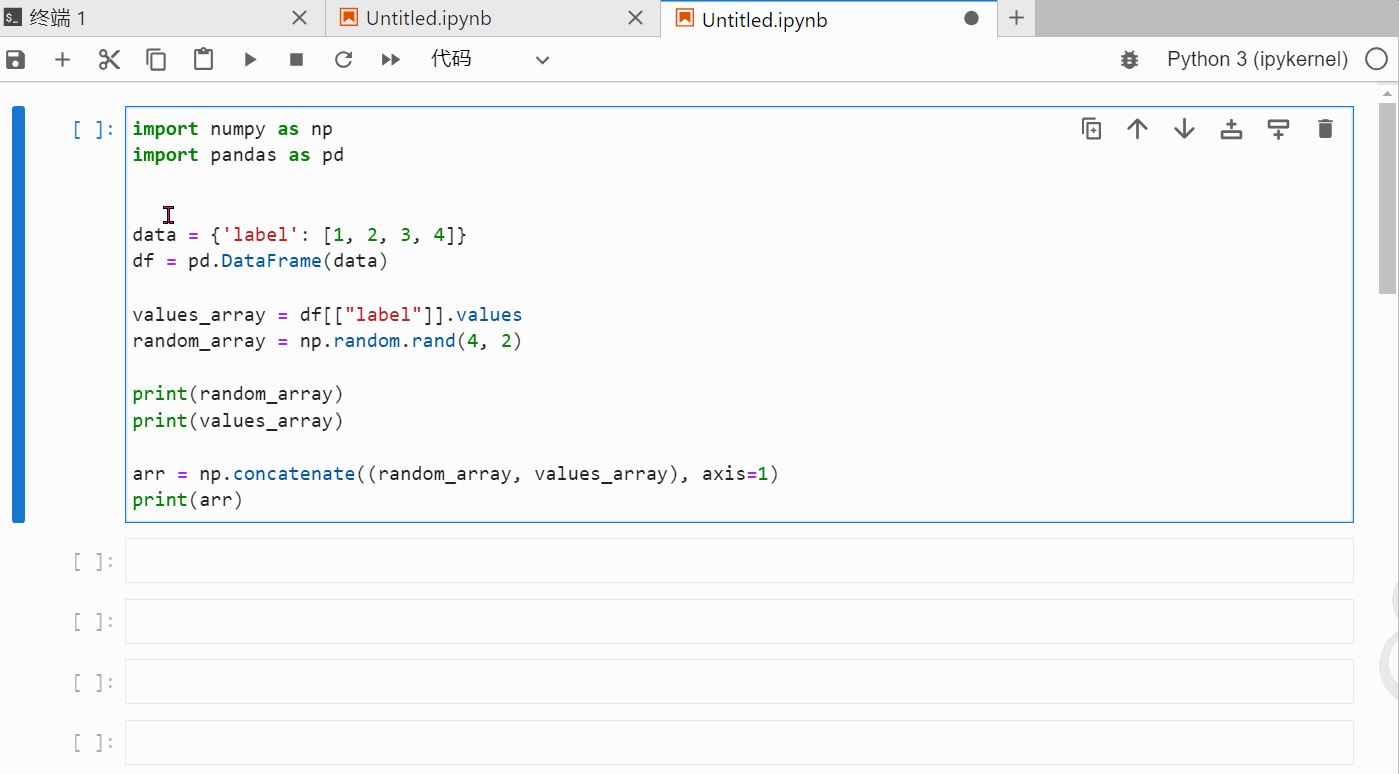Place cursor in data dictionary line
Viewport: 1399px width, 774px height.
coord(300,235)
